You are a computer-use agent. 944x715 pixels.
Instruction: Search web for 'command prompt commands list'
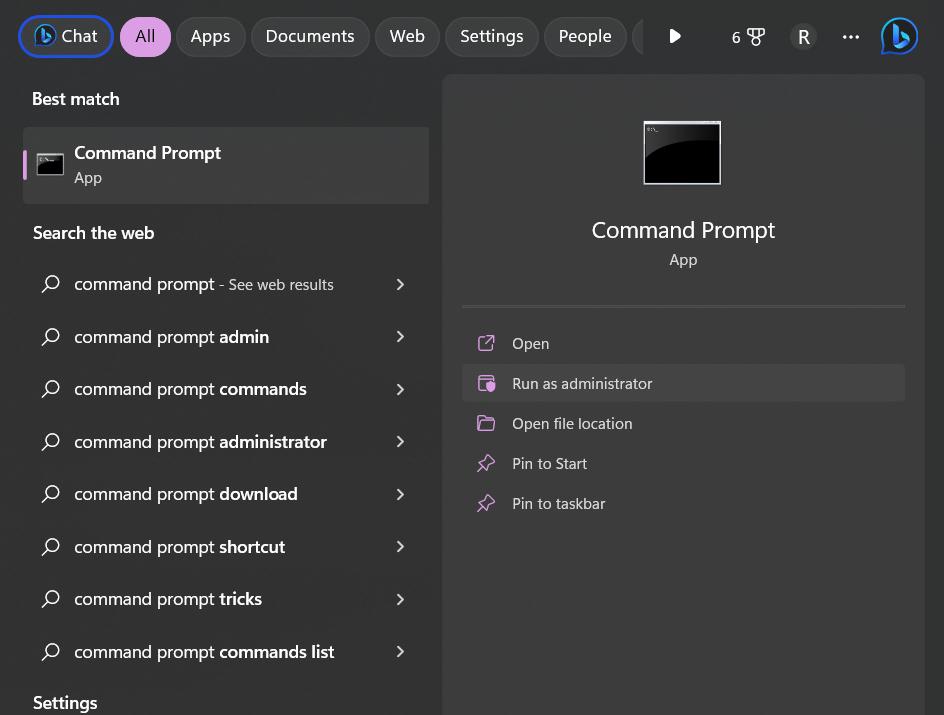point(204,652)
